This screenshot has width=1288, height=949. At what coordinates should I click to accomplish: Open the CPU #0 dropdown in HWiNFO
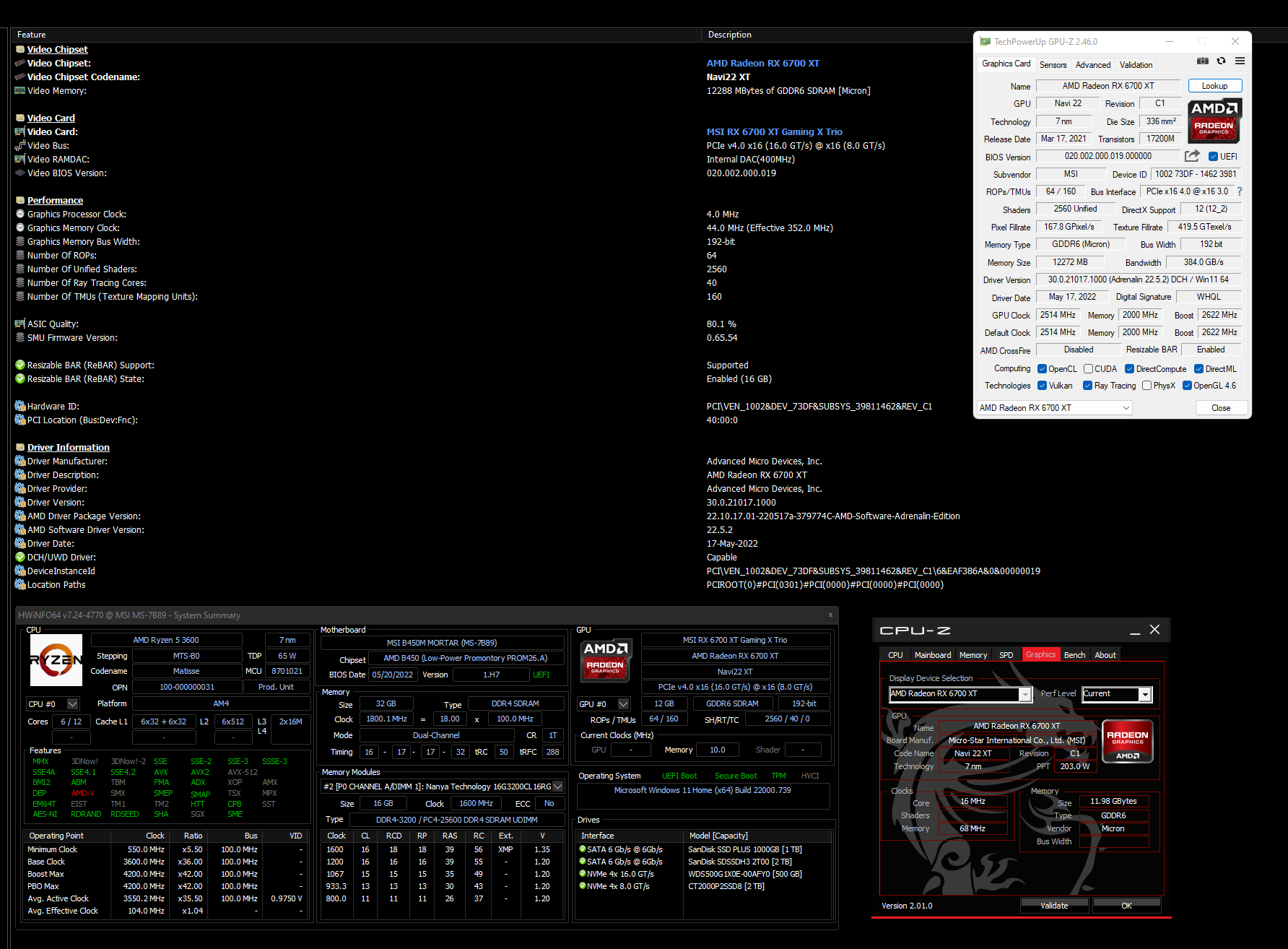(x=53, y=703)
